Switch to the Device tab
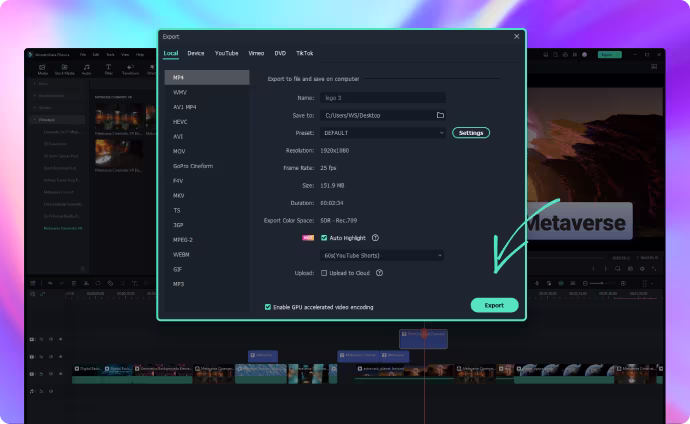Viewport: 690px width, 424px height. (x=196, y=53)
